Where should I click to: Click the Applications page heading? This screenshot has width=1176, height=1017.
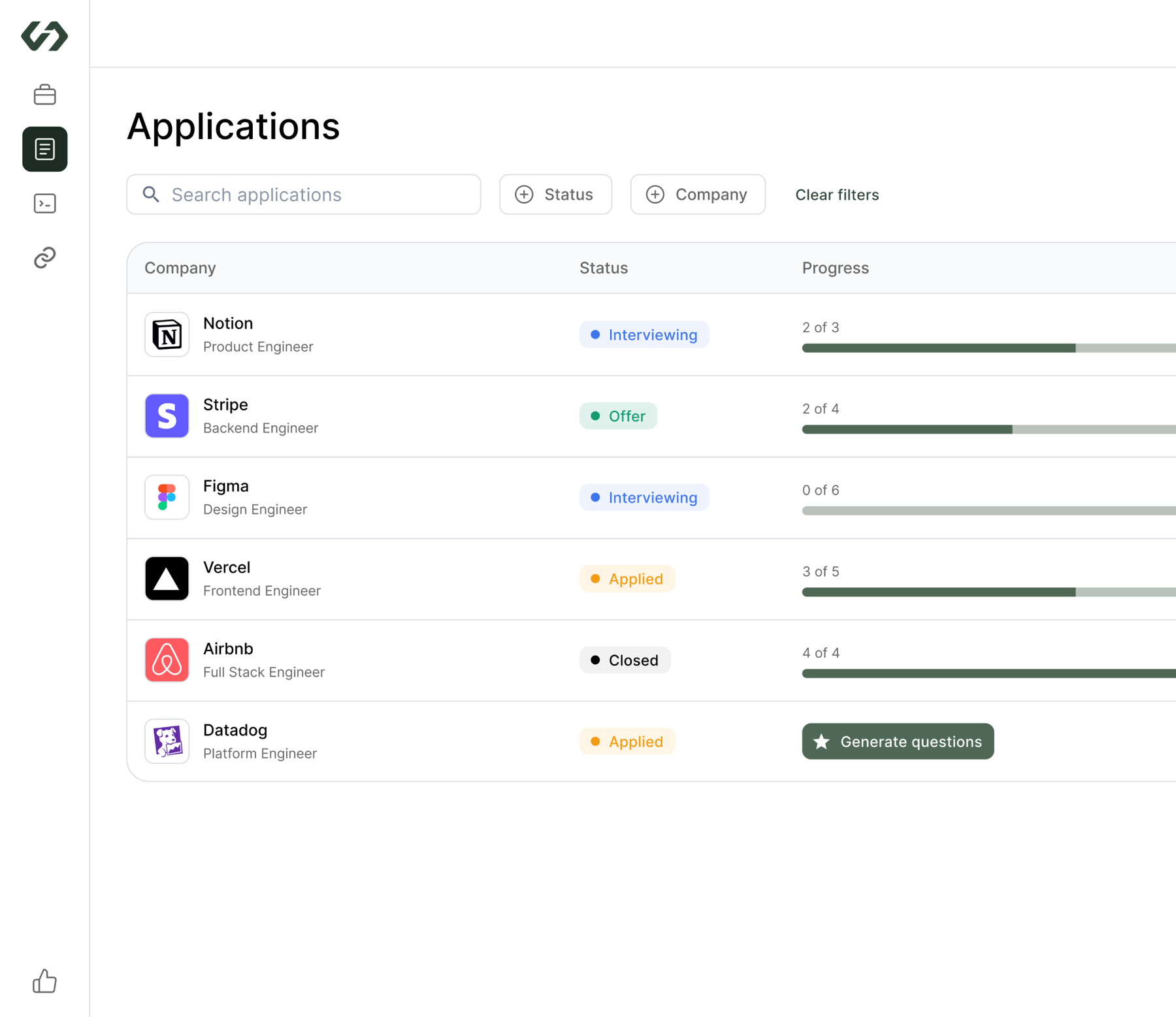click(x=233, y=126)
